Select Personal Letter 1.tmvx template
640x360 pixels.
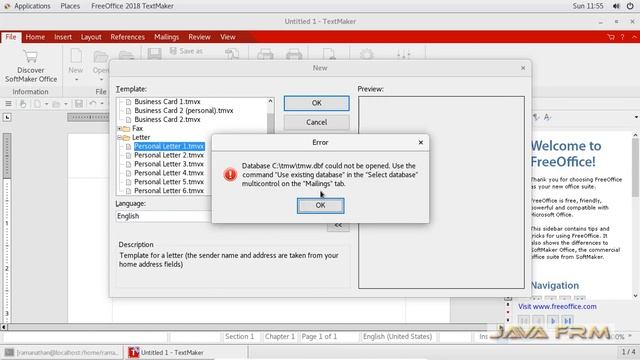pyautogui.click(x=169, y=147)
